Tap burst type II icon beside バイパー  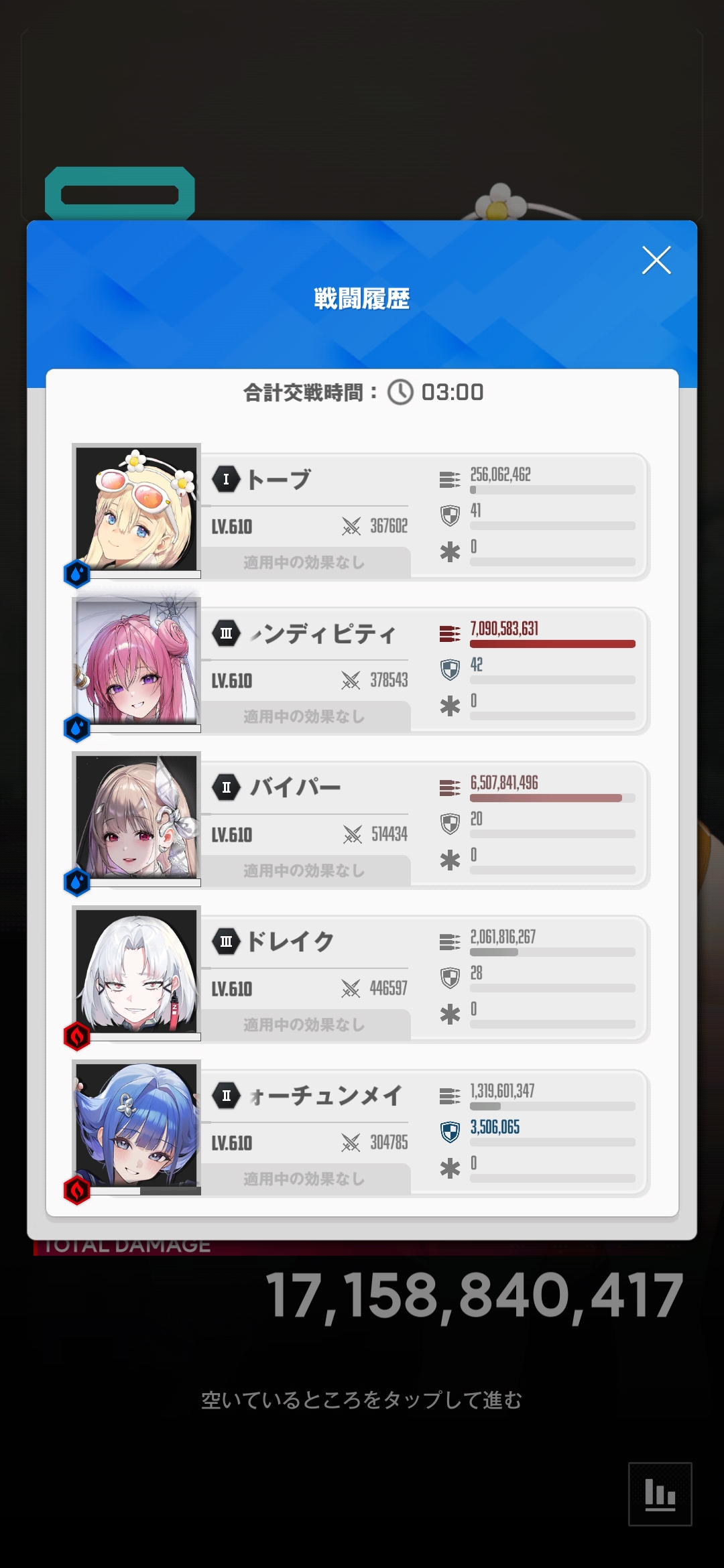226,787
